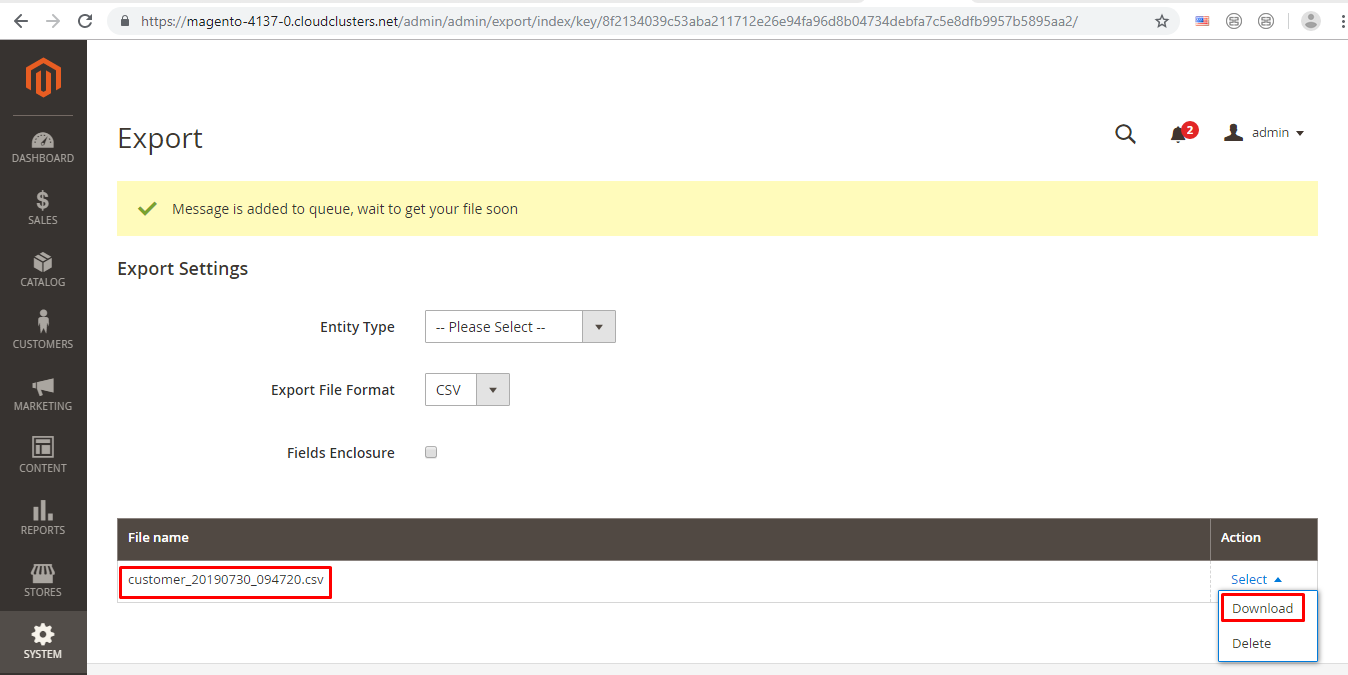The height and width of the screenshot is (675, 1348).
Task: Open the Export File Format dropdown
Action: click(x=467, y=390)
